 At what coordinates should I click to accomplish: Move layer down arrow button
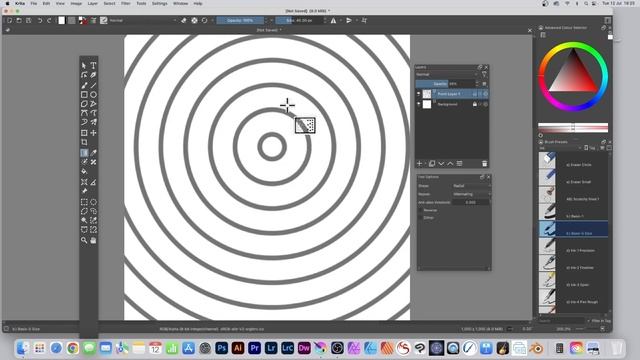click(441, 164)
